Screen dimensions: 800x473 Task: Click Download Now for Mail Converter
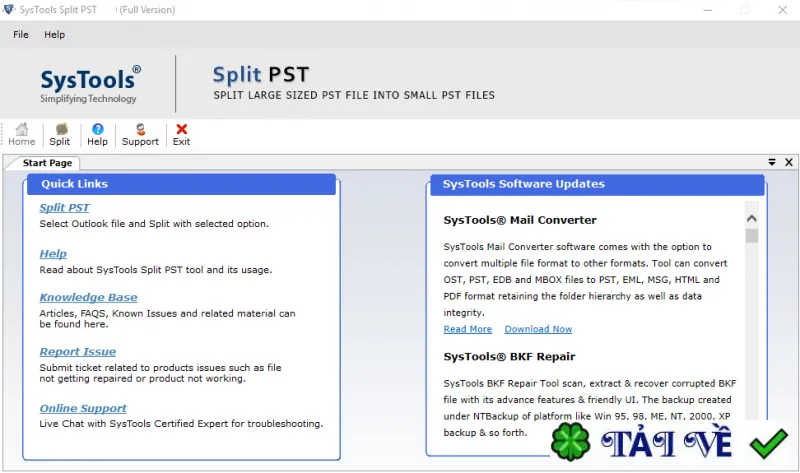(538, 329)
